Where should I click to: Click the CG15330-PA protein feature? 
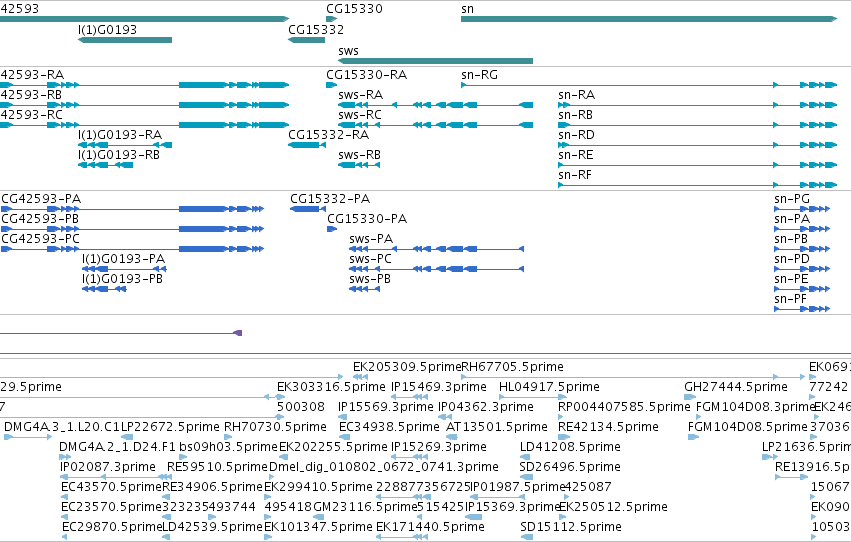click(x=332, y=229)
